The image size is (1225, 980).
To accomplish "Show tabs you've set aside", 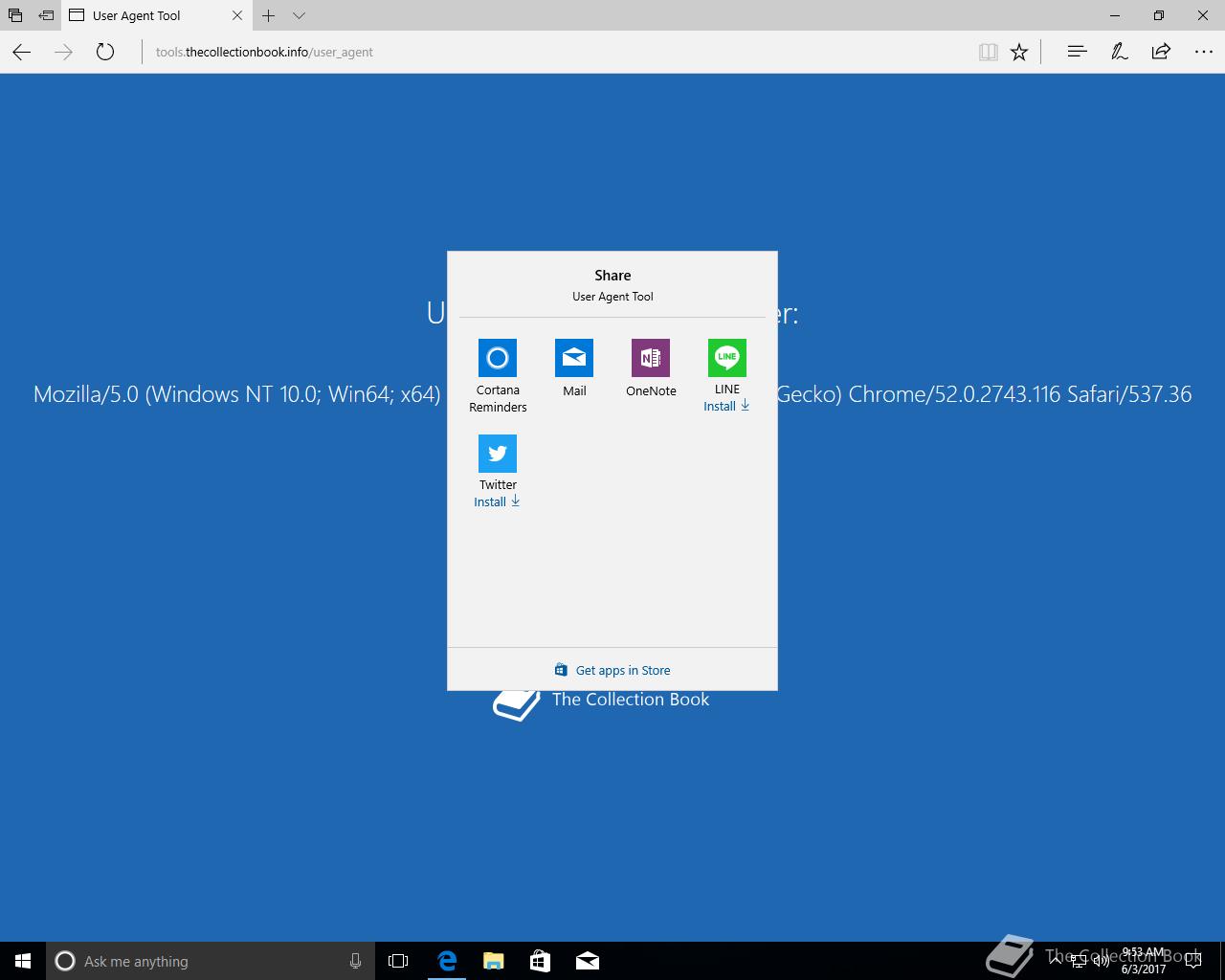I will click(x=14, y=15).
